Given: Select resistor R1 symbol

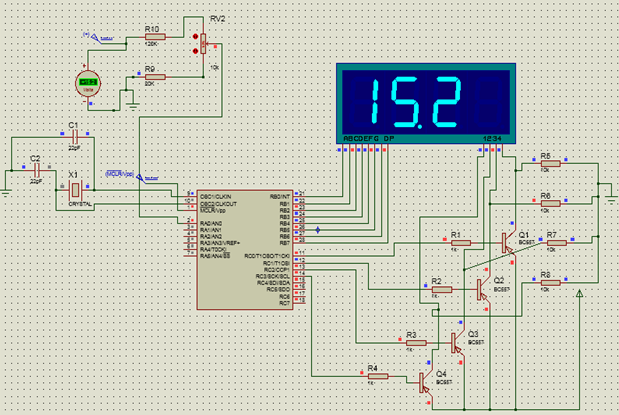Looking at the screenshot, I should 461,243.
